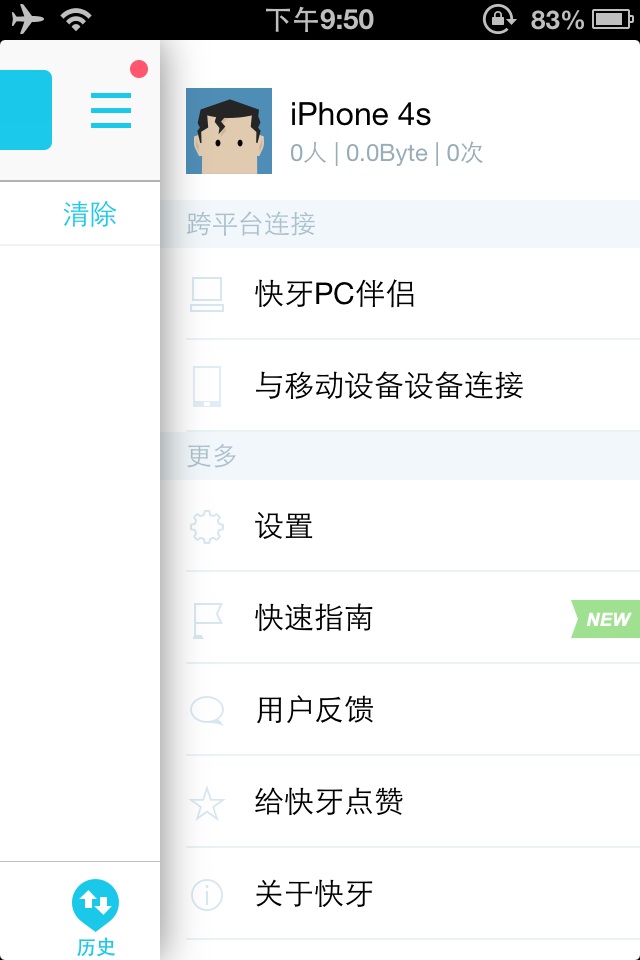Image resolution: width=640 pixels, height=960 pixels.
Task: Open 设置 settings entry
Action: (284, 526)
